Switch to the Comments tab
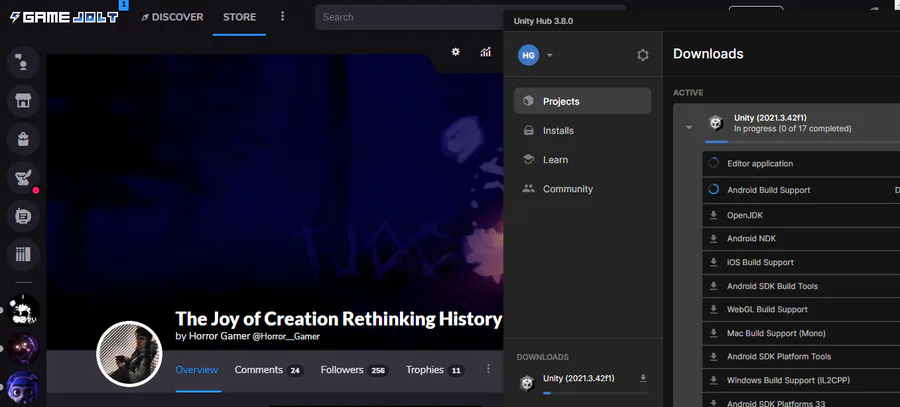900x407 pixels. coord(269,370)
